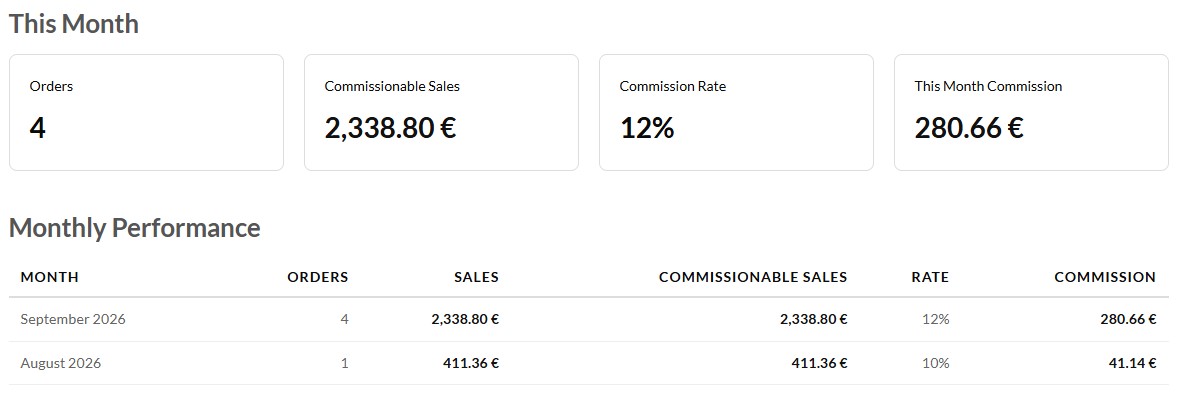Click the SALES column header
Viewport: 1180px width, 400px height.
476,277
